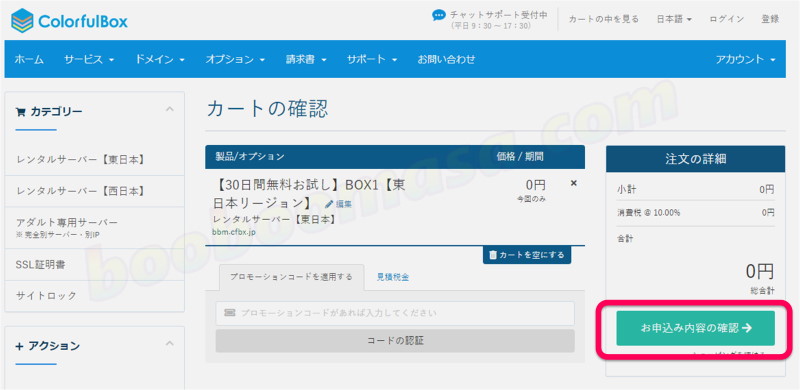
Task: Open the chat support speech-bubble icon
Action: click(x=439, y=15)
